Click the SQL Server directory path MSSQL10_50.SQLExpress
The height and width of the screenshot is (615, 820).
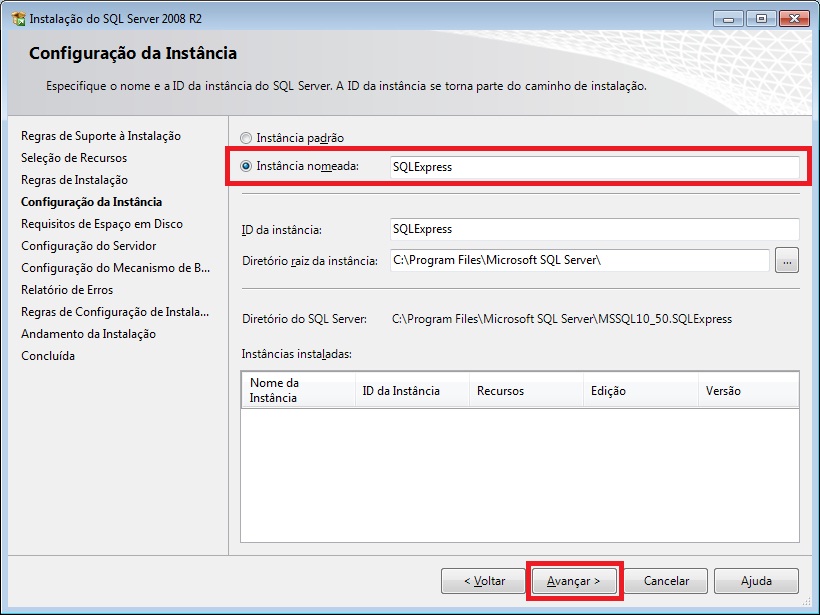pyautogui.click(x=562, y=319)
